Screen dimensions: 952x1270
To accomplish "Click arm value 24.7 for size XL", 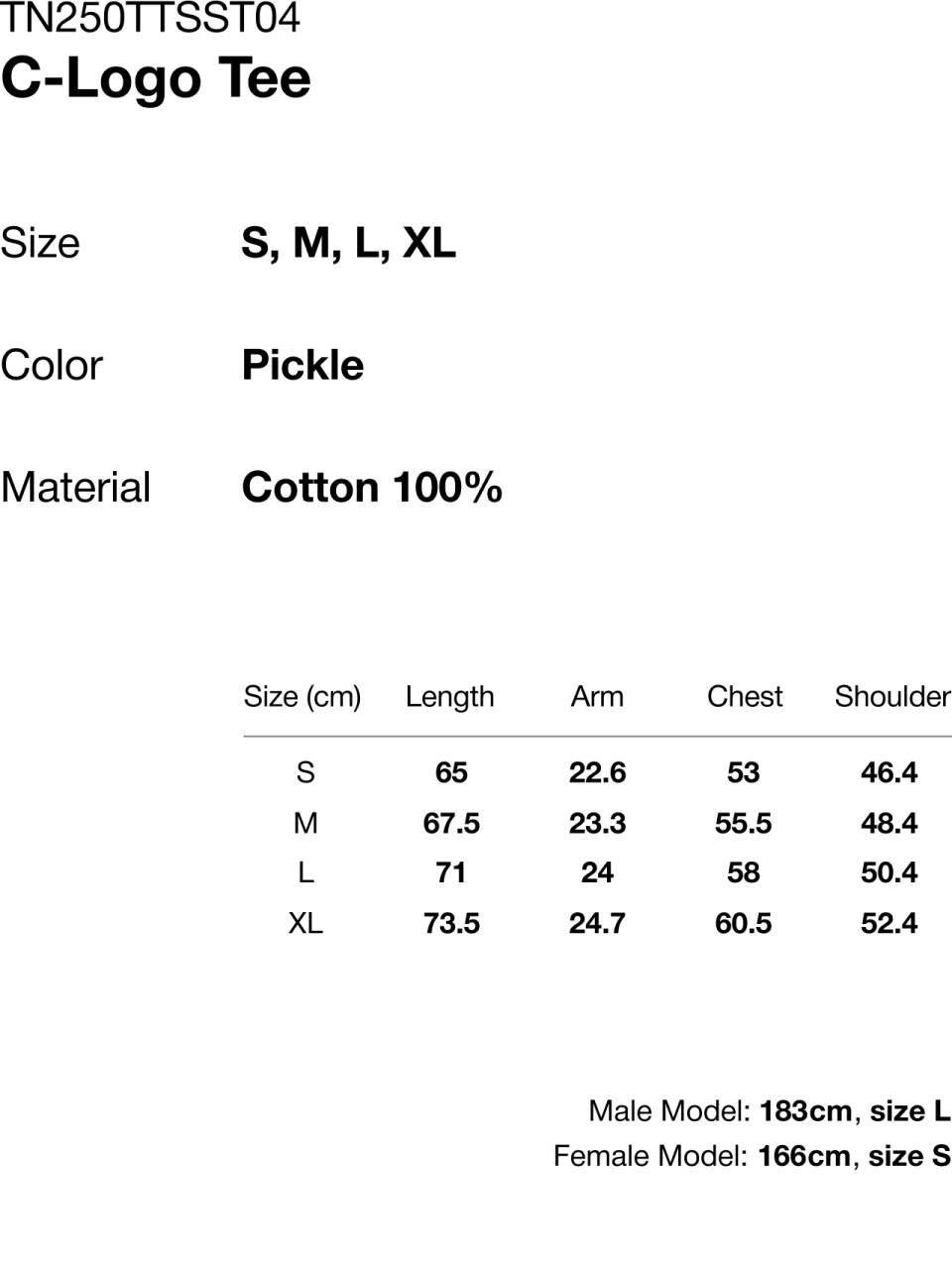I will click(x=597, y=923).
